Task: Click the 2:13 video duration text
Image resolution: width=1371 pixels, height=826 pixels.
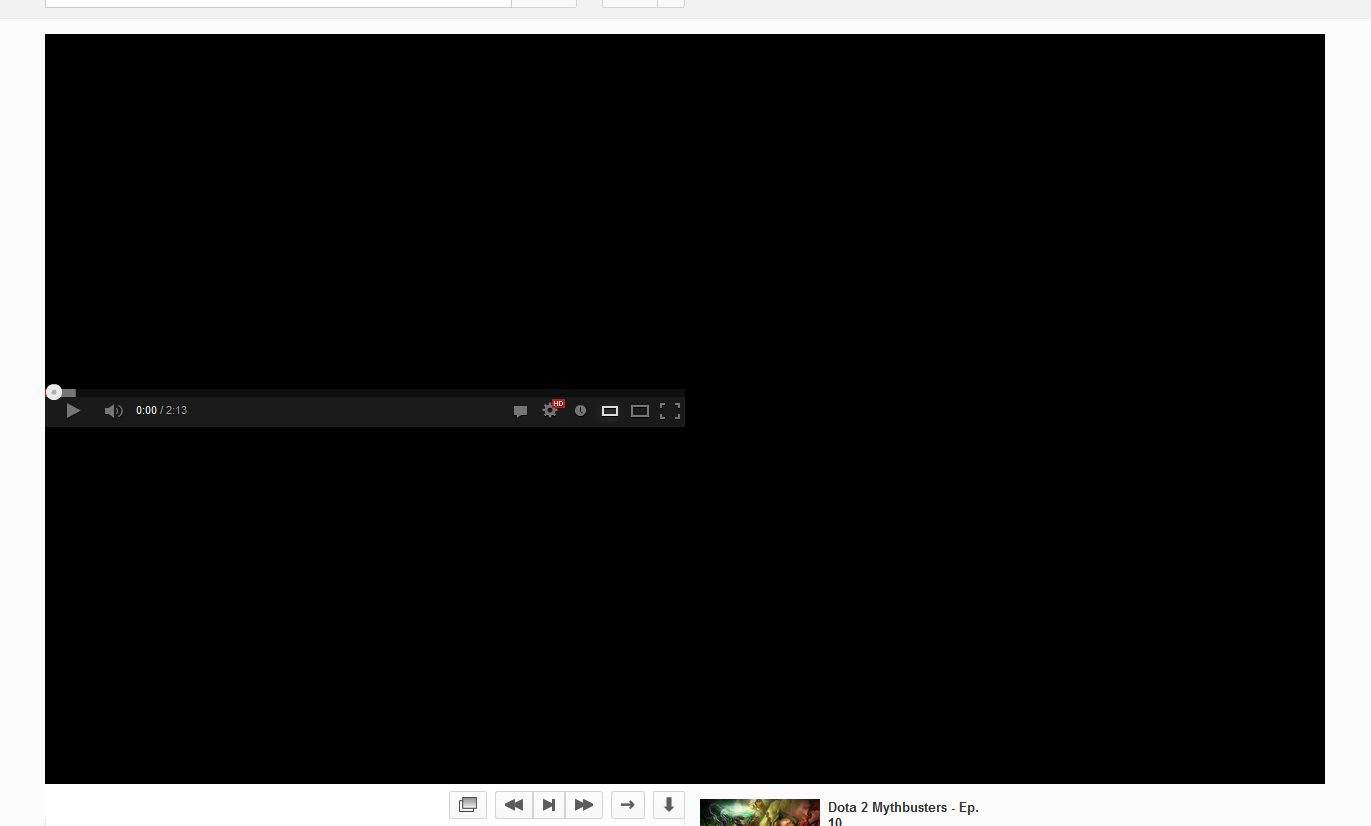Action: (177, 411)
